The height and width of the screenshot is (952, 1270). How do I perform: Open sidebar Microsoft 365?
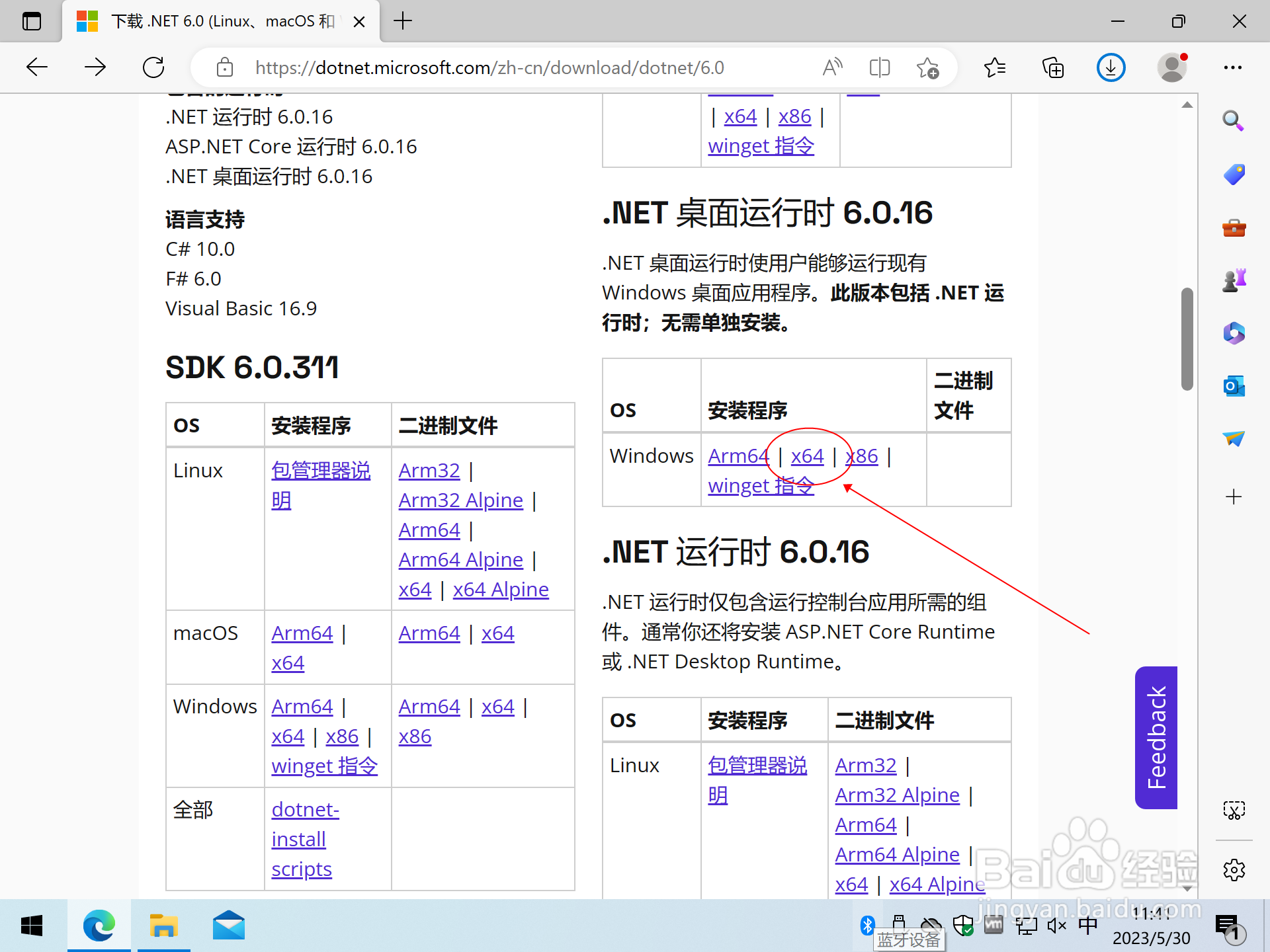point(1234,333)
